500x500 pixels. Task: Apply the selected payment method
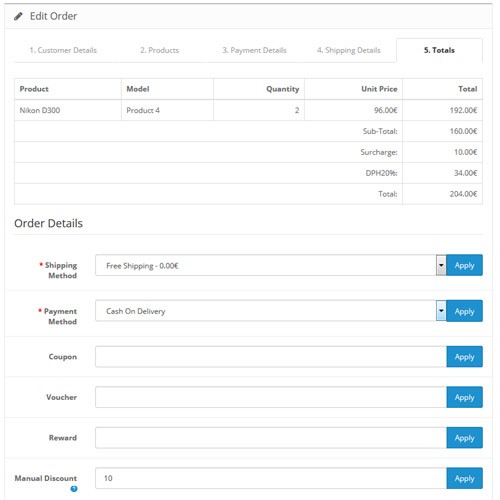(x=464, y=311)
